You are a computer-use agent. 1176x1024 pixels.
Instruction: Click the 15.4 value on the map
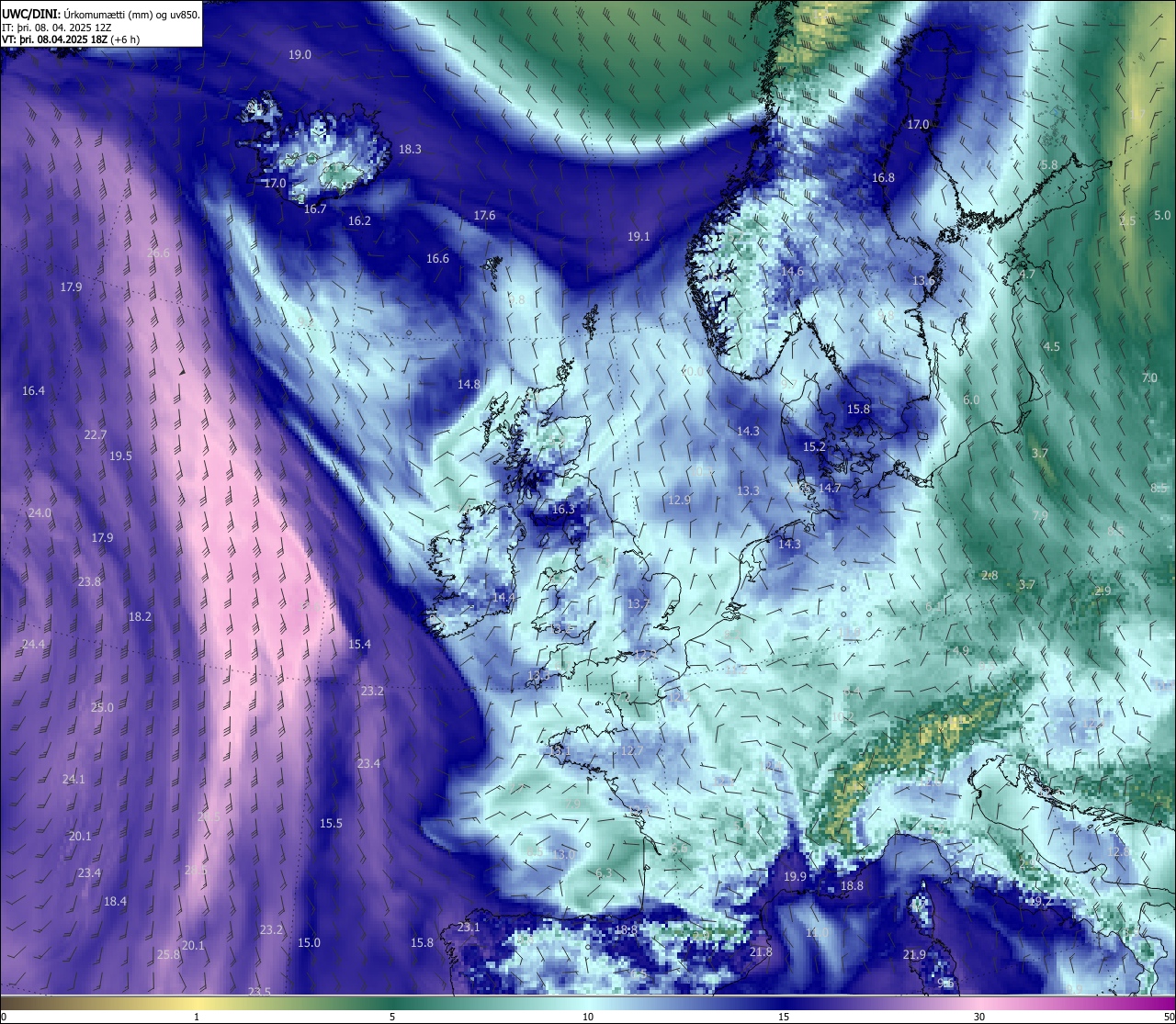click(359, 645)
